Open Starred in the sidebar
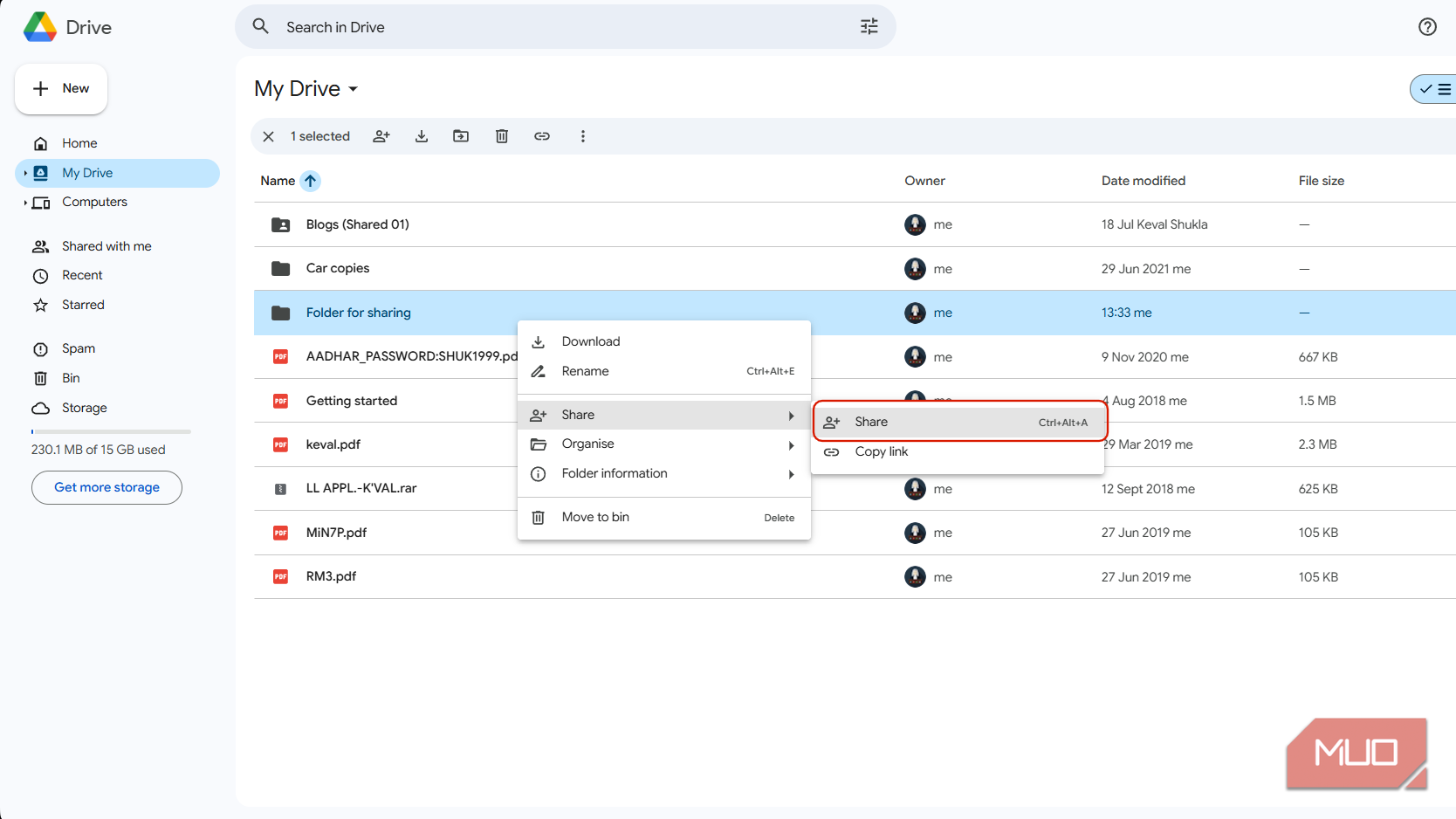1456x819 pixels. (117, 305)
